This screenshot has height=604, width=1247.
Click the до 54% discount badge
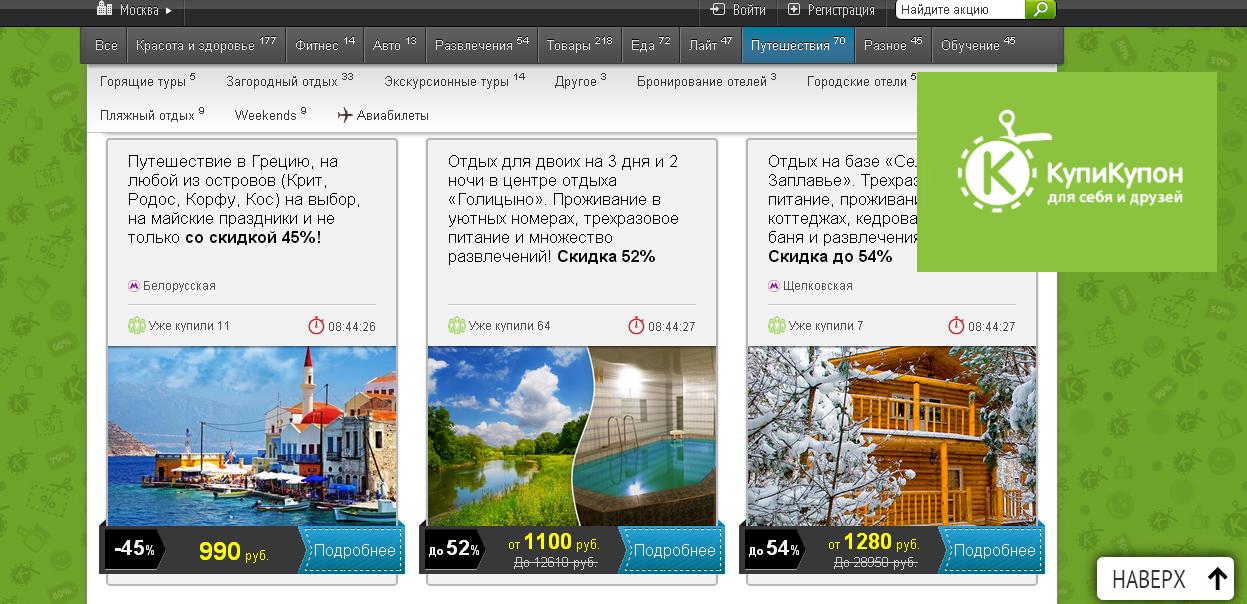tap(775, 549)
